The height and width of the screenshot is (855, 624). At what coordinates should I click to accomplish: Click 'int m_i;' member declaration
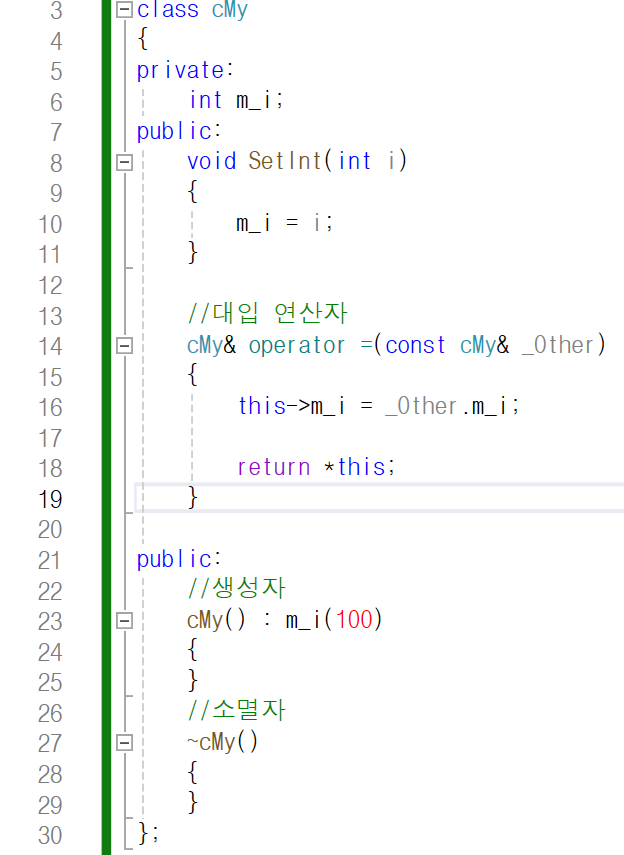(236, 100)
